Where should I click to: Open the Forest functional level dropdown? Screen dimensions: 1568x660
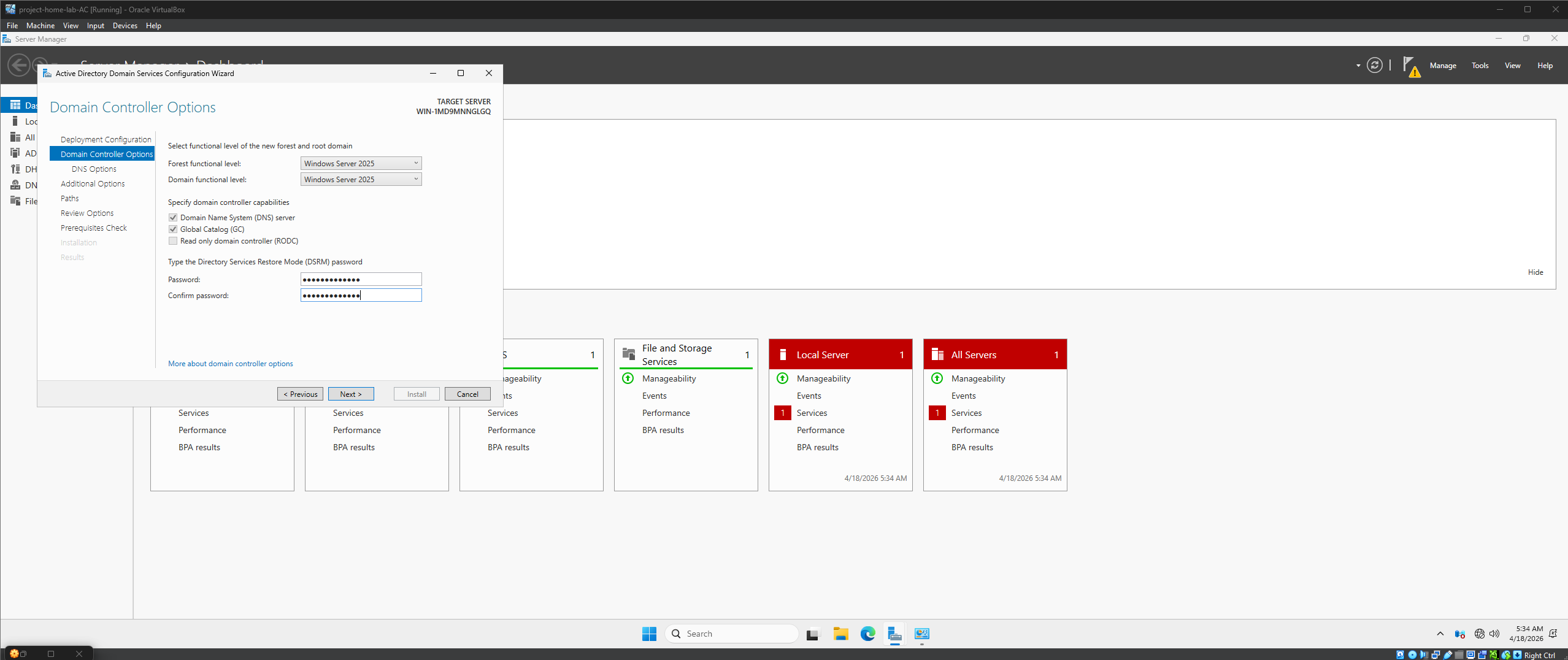[x=416, y=163]
